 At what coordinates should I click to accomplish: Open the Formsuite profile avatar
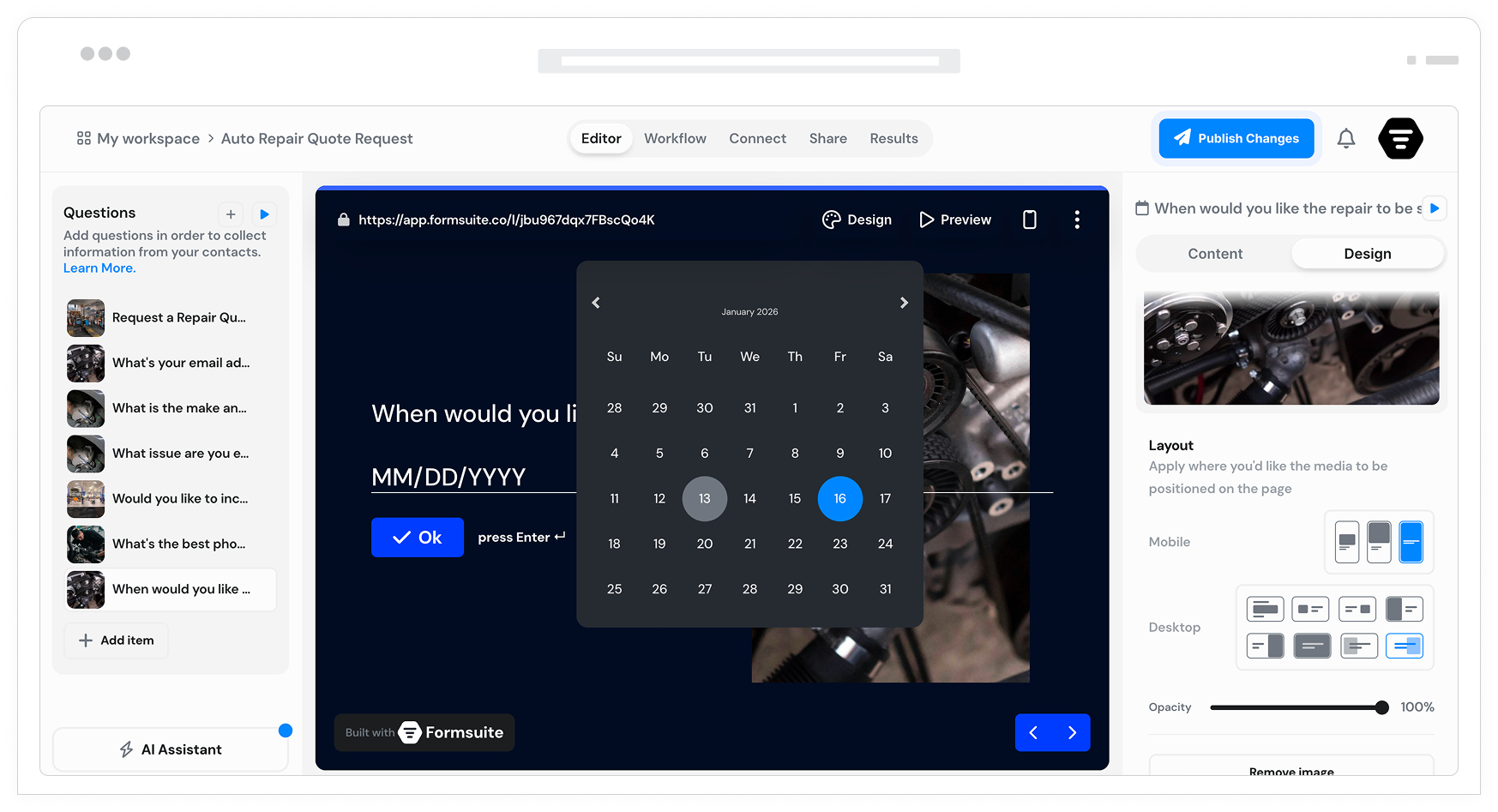pyautogui.click(x=1400, y=138)
